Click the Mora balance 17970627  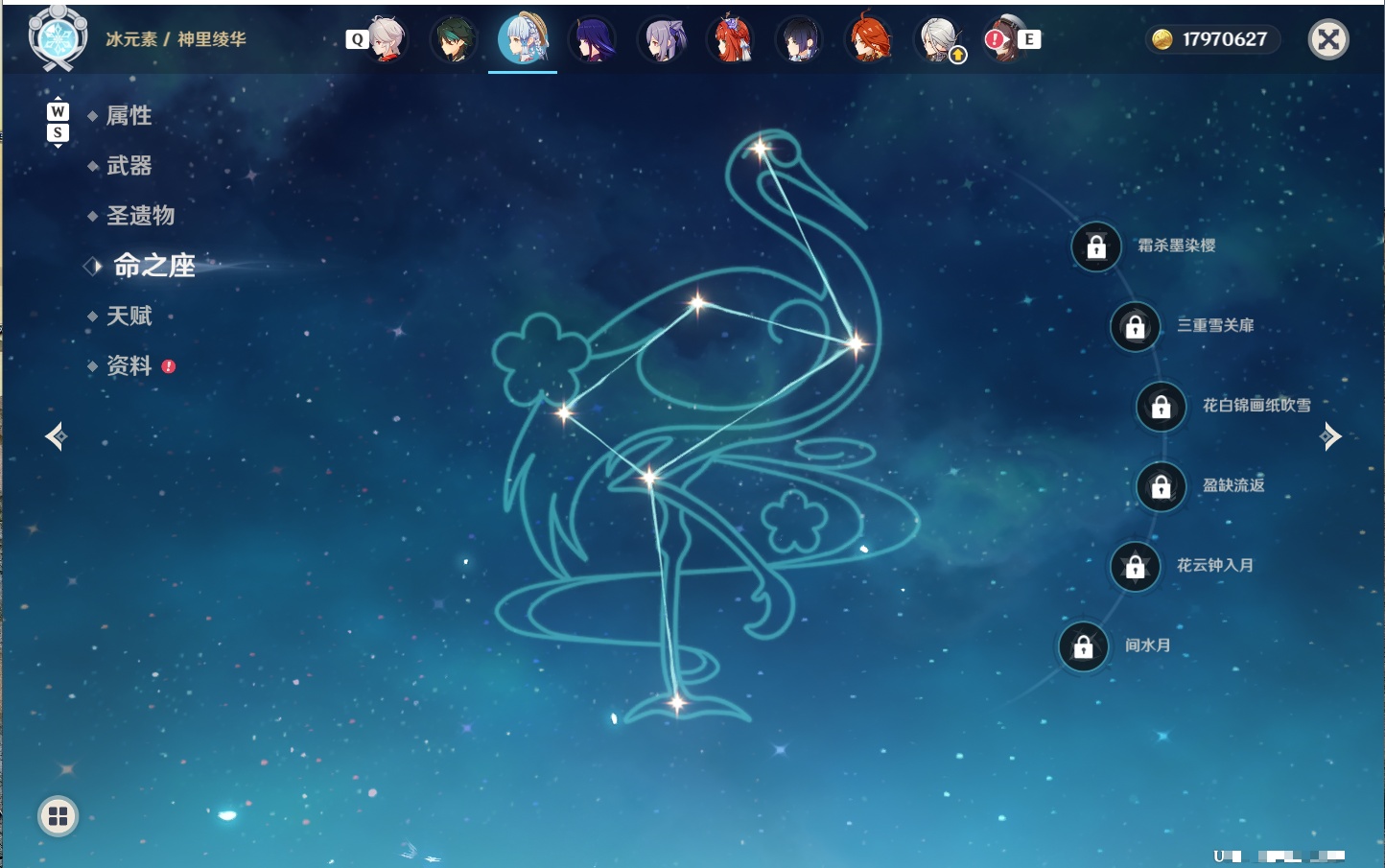1213,39
